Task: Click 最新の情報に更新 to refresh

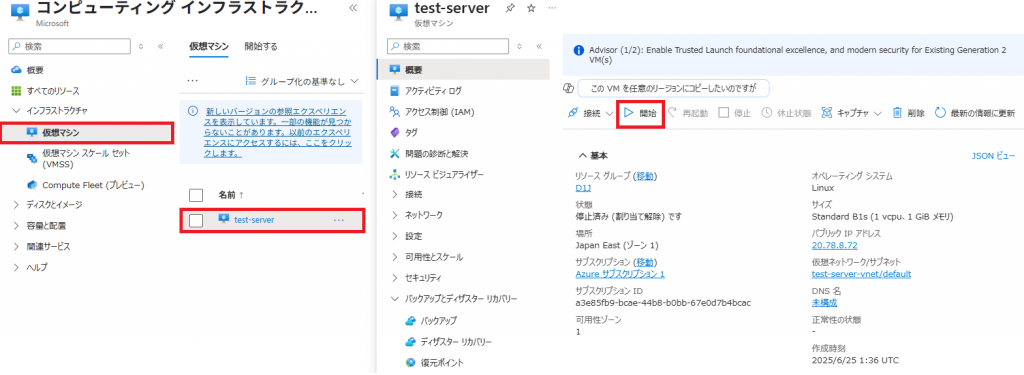Action: tap(974, 113)
